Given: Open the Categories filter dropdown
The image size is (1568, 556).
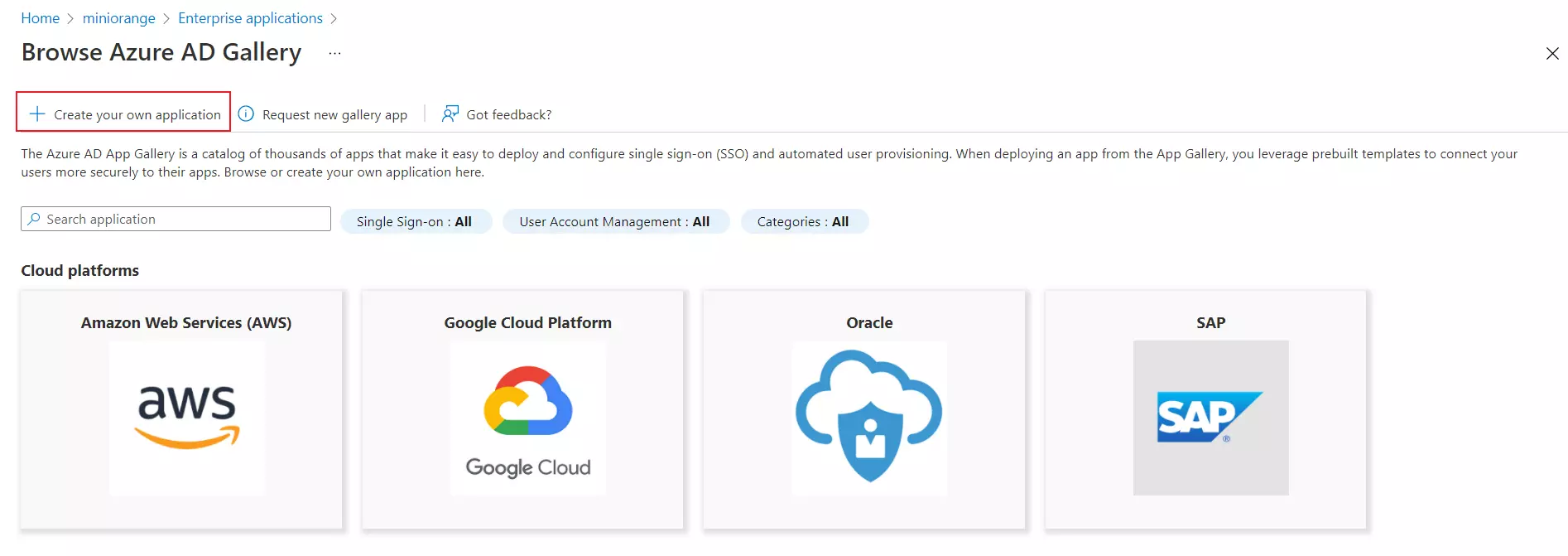Looking at the screenshot, I should click(x=803, y=222).
